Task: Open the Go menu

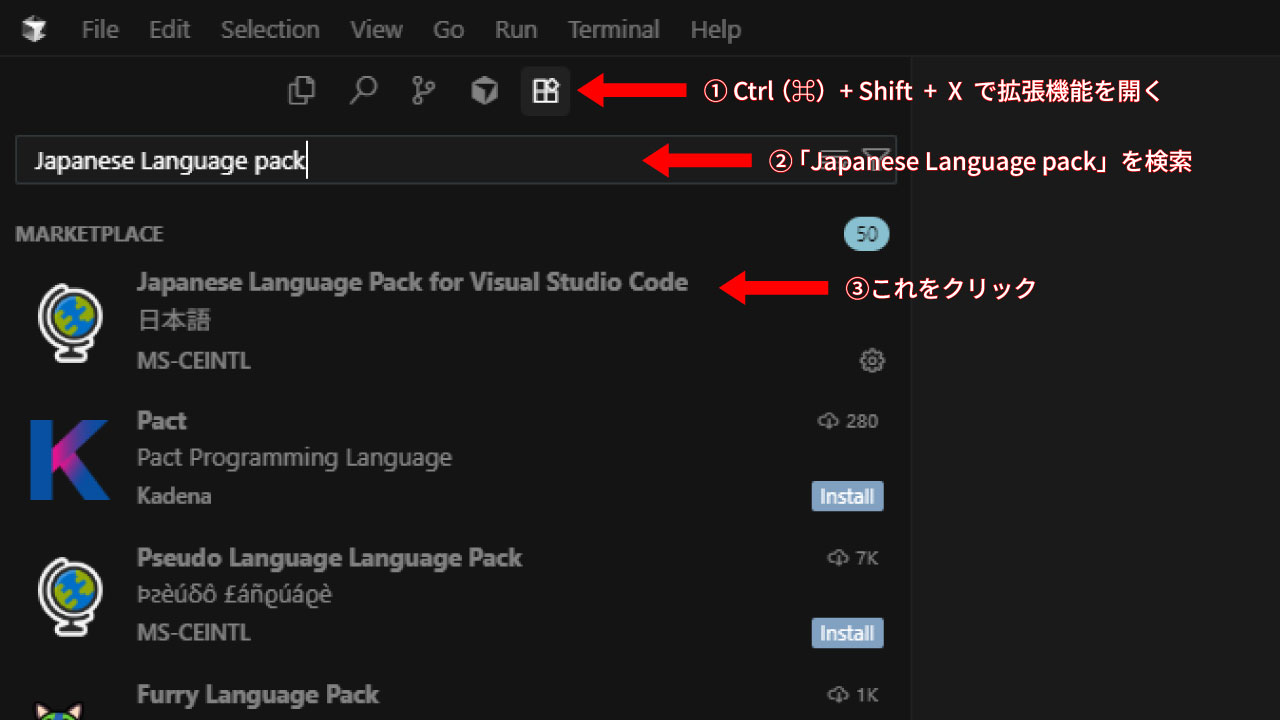Action: pos(449,30)
